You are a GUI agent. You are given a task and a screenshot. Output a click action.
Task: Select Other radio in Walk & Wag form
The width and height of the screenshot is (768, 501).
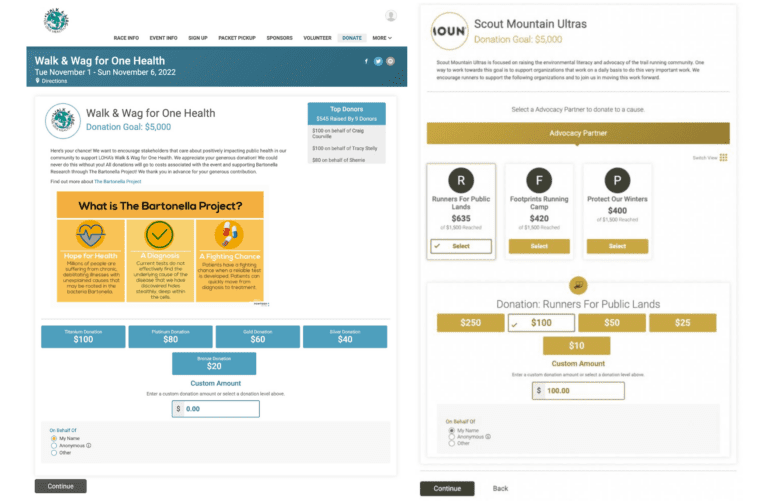click(54, 453)
